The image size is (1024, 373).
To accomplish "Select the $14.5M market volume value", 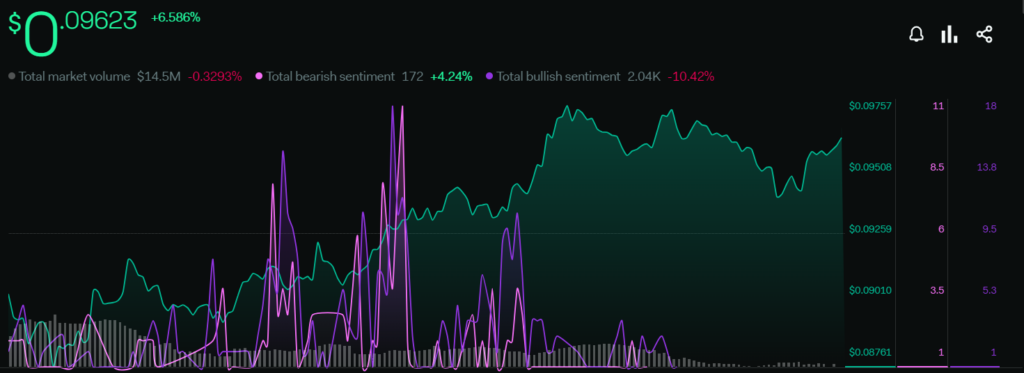I will [x=159, y=76].
